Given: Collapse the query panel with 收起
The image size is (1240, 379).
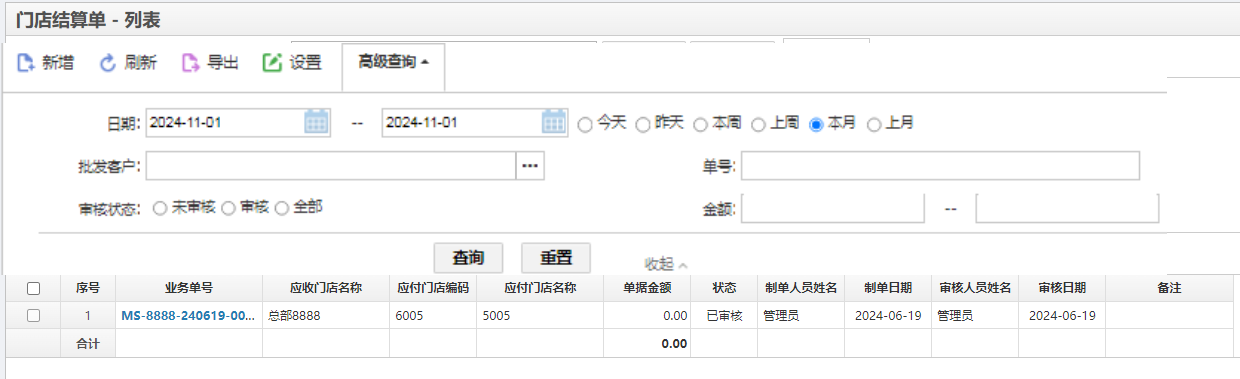Looking at the screenshot, I should 666,264.
